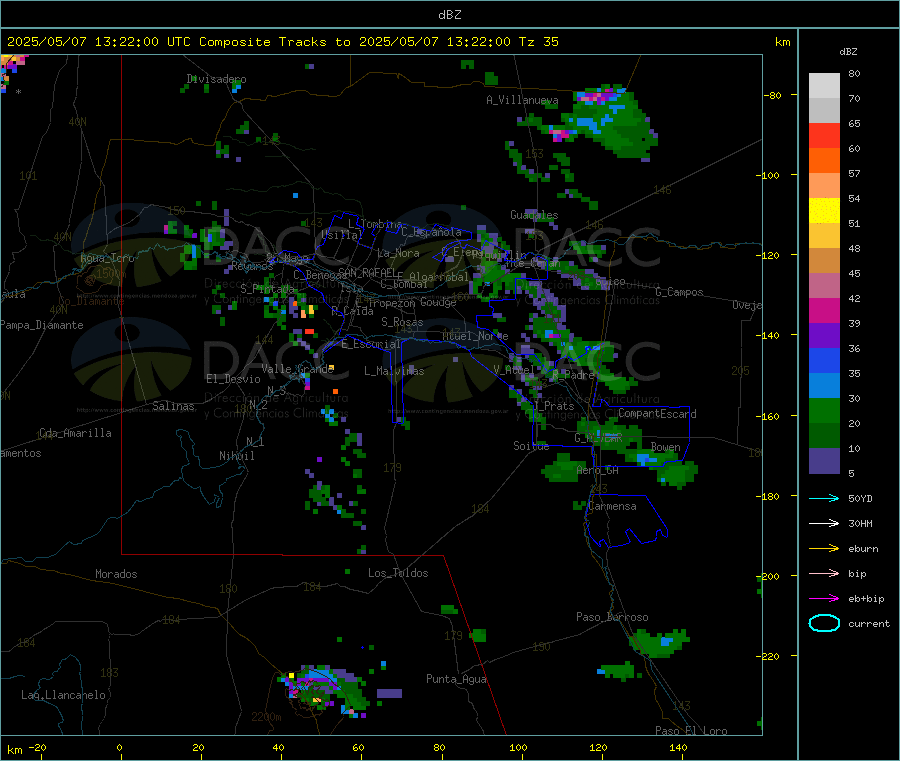This screenshot has width=900, height=761.
Task: Click the 'Soitue' place label
Action: (x=531, y=445)
